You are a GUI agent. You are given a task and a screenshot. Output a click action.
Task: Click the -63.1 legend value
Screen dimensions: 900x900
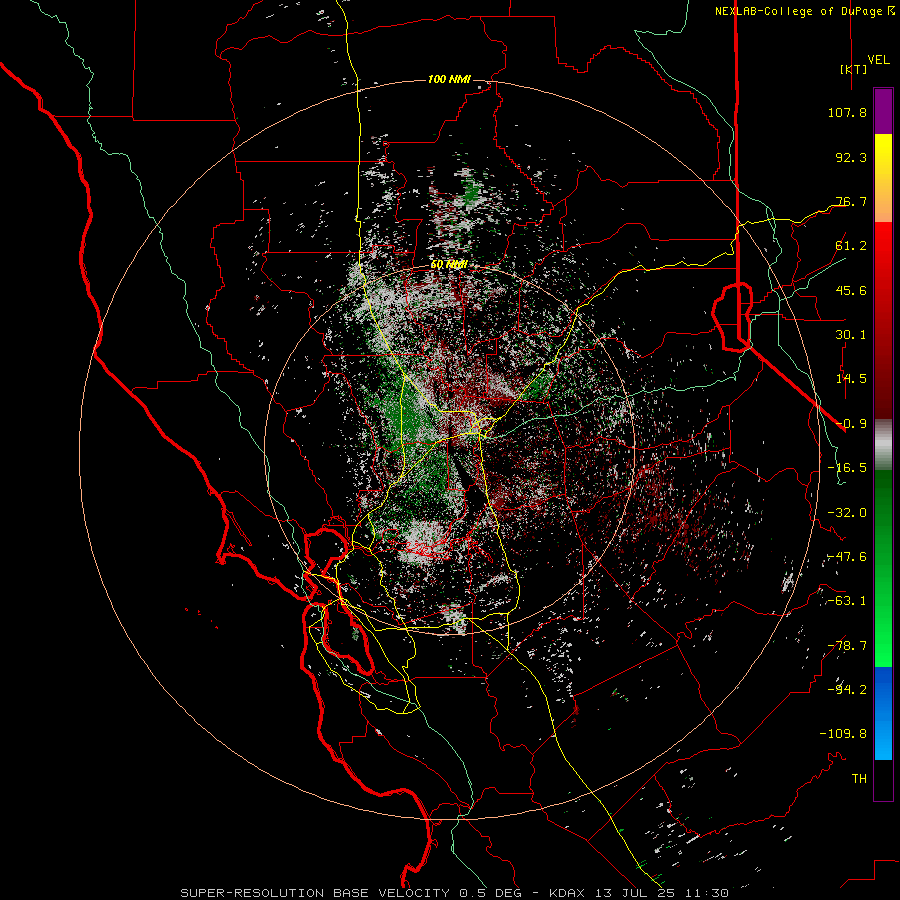(847, 601)
